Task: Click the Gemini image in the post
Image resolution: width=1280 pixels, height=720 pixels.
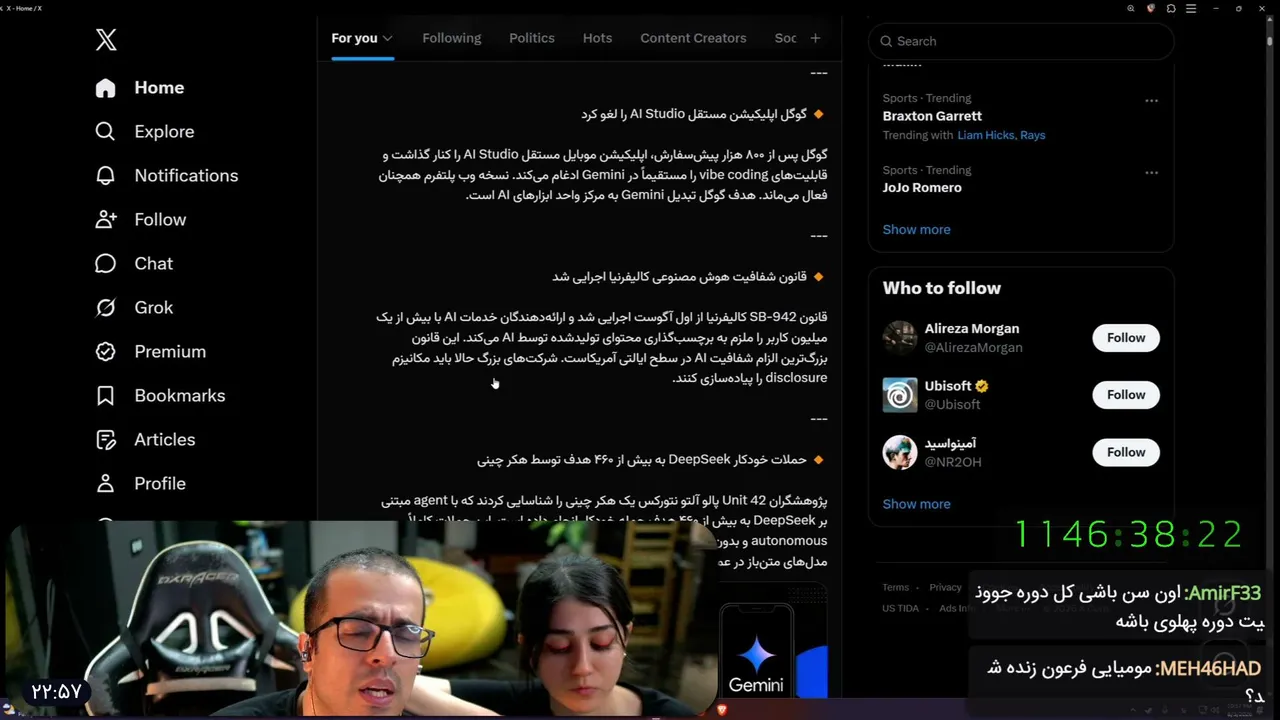Action: coord(772,640)
